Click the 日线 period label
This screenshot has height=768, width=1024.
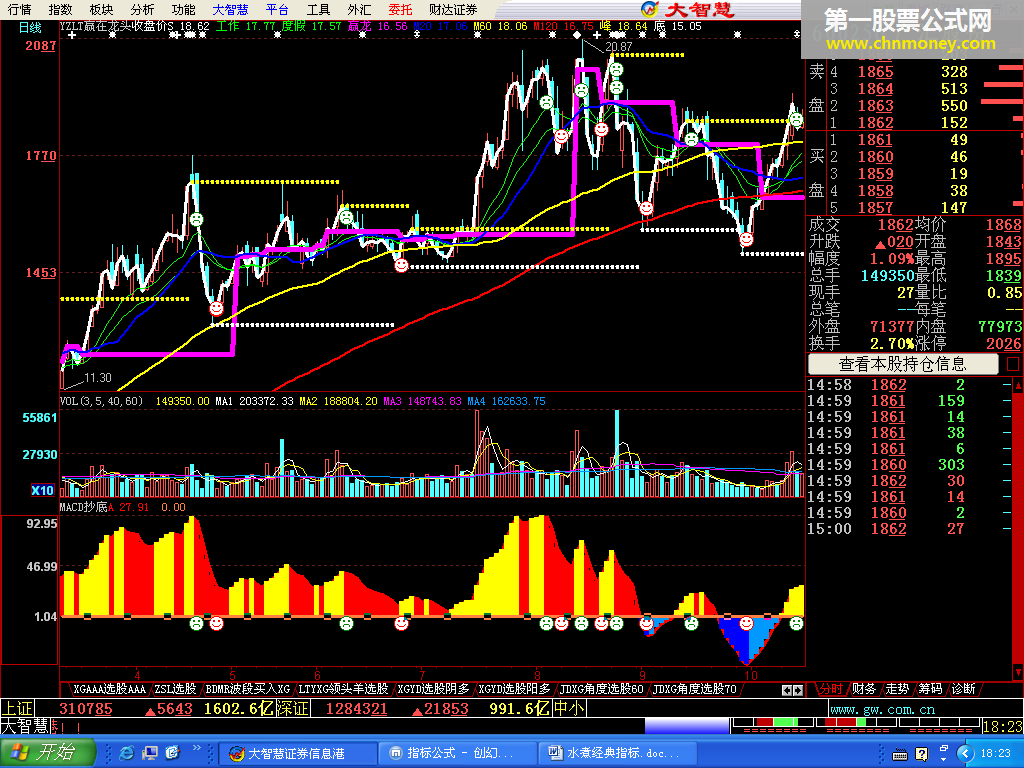30,27
